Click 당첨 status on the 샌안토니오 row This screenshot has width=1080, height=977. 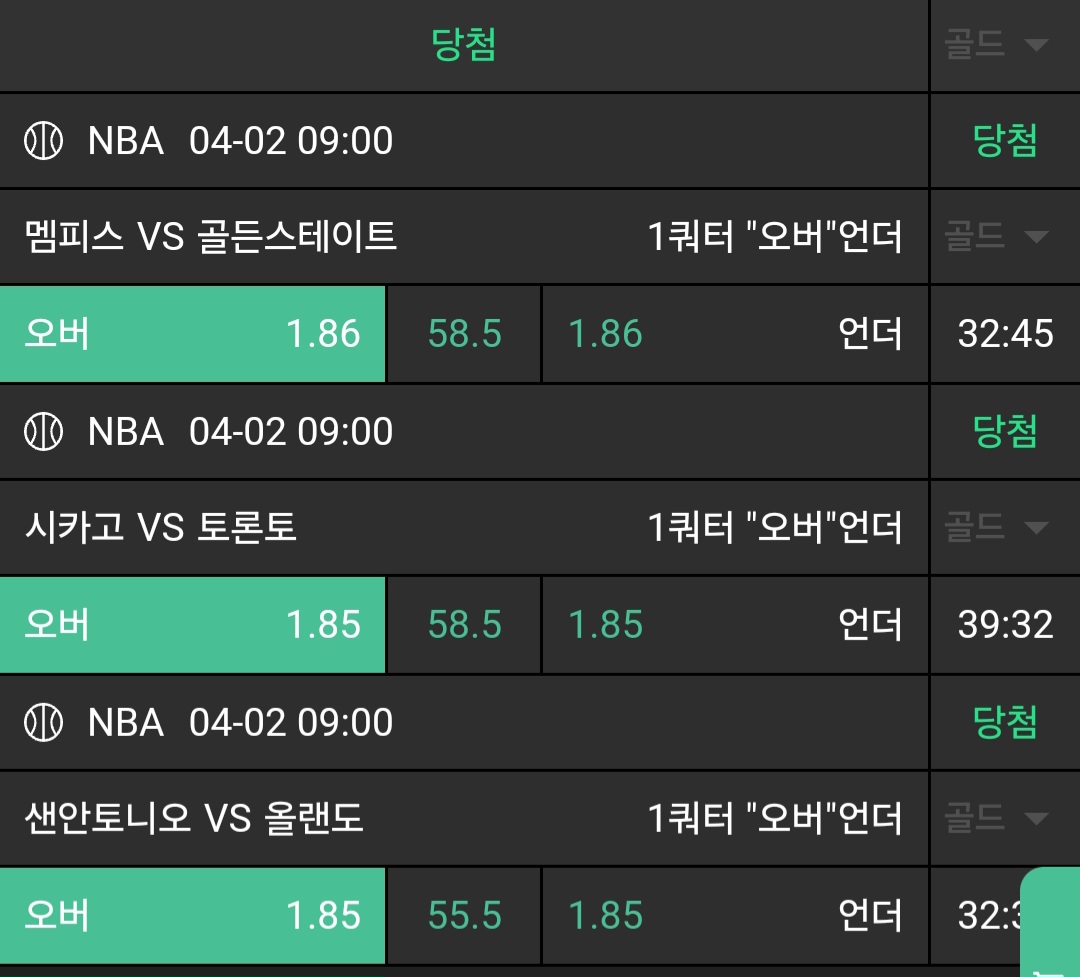coord(1005,722)
